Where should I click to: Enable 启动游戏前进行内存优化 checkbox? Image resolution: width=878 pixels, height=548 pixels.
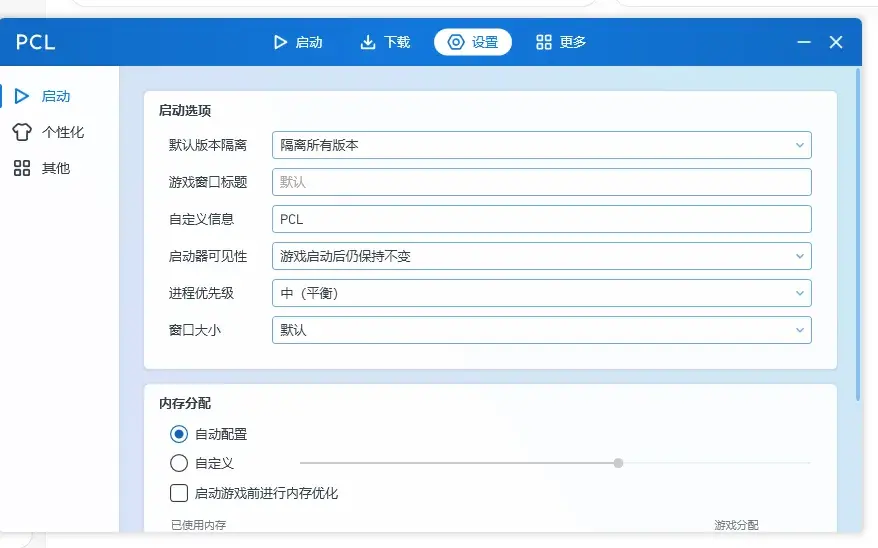[x=179, y=493]
